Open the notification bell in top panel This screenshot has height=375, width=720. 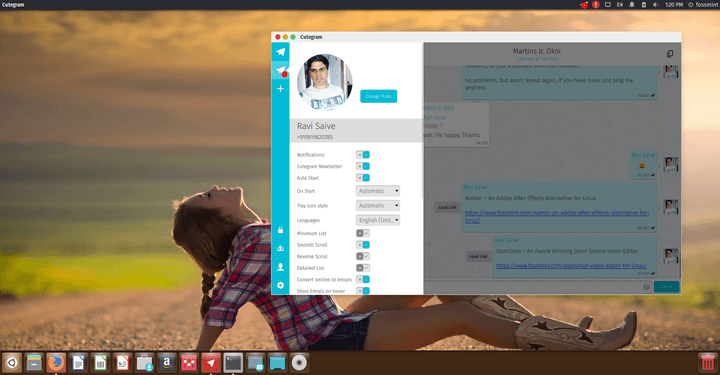632,5
